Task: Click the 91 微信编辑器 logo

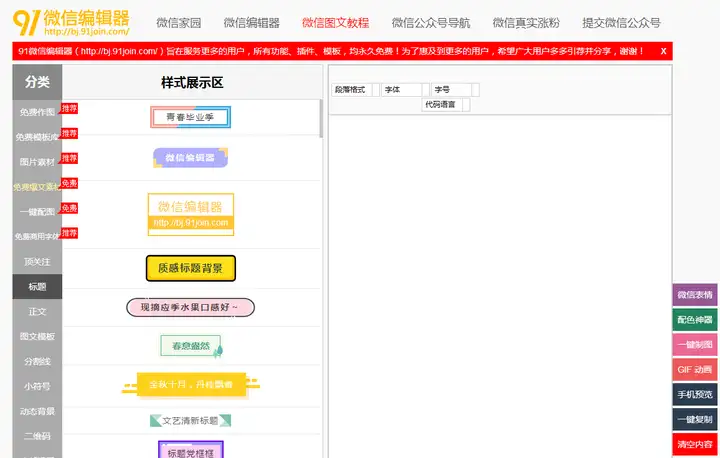Action: coord(71,22)
